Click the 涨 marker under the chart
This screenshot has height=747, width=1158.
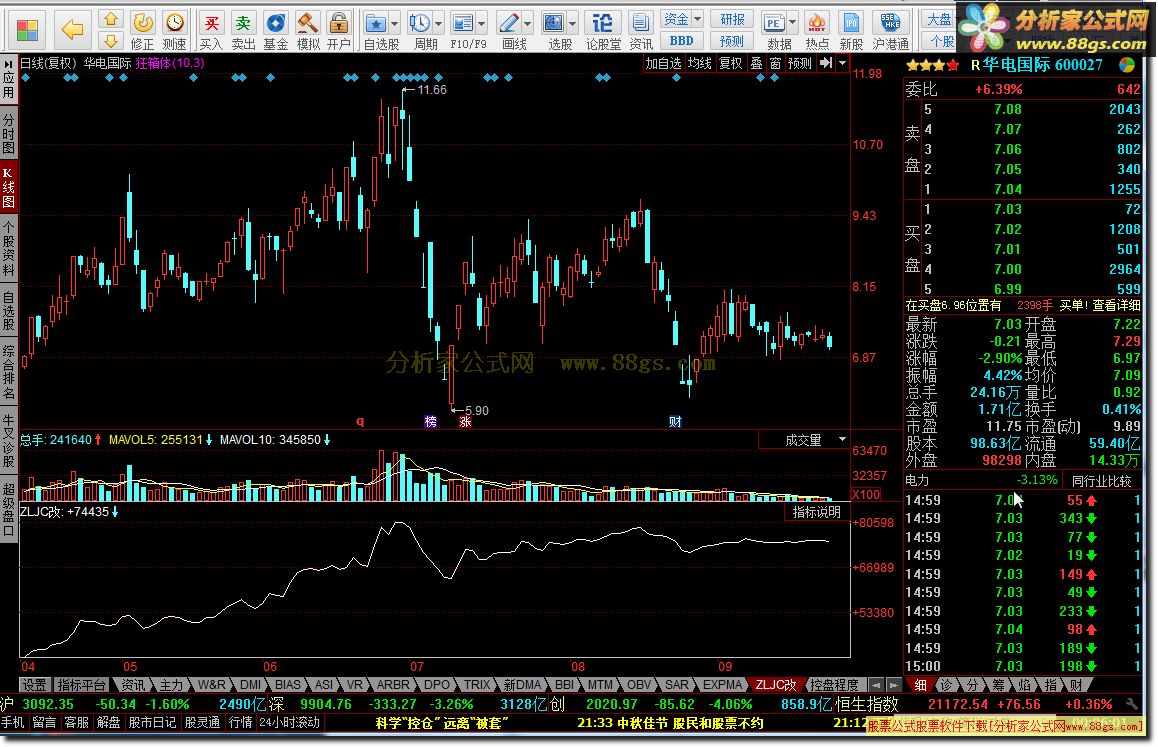pos(465,421)
